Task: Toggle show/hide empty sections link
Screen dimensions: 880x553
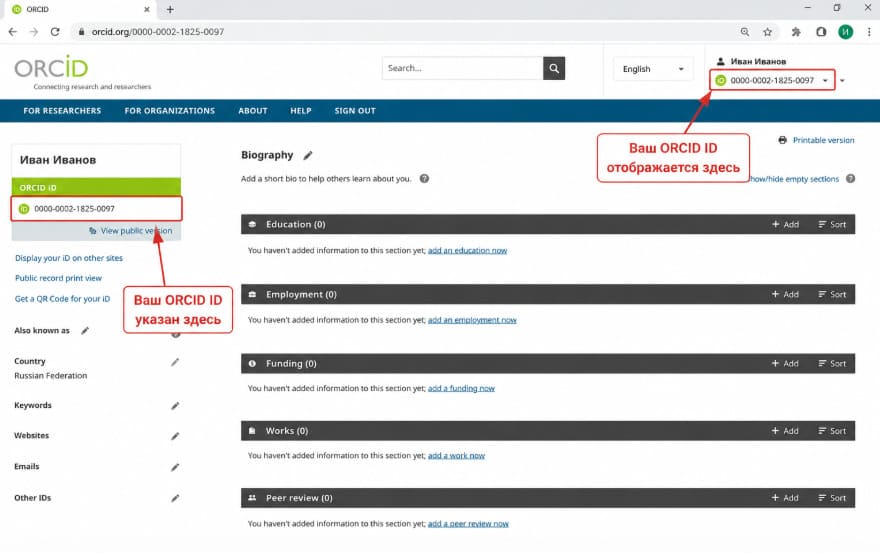Action: click(794, 179)
